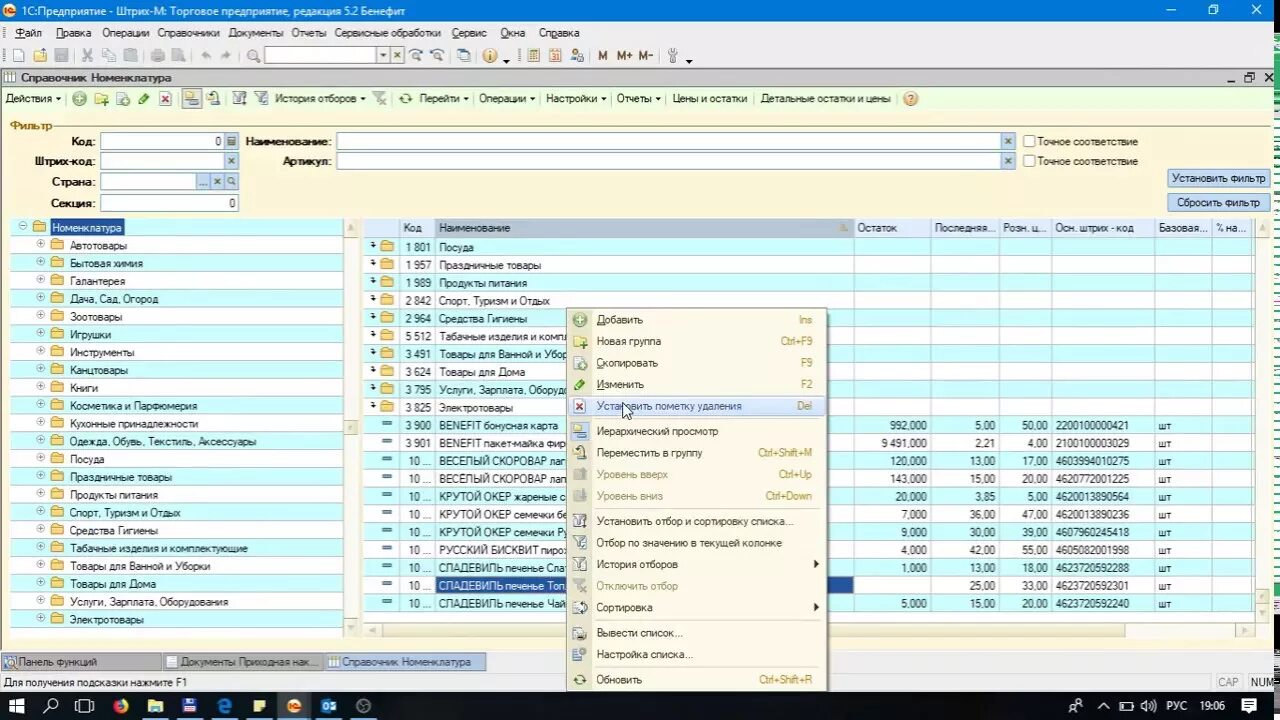Image resolution: width=1280 pixels, height=720 pixels.
Task: Click the yellow help question icon in Номенклатура toolbar
Action: tap(910, 99)
